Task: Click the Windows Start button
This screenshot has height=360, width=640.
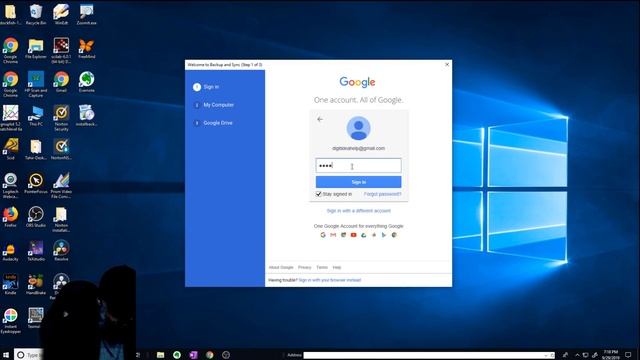Action: pos(6,355)
